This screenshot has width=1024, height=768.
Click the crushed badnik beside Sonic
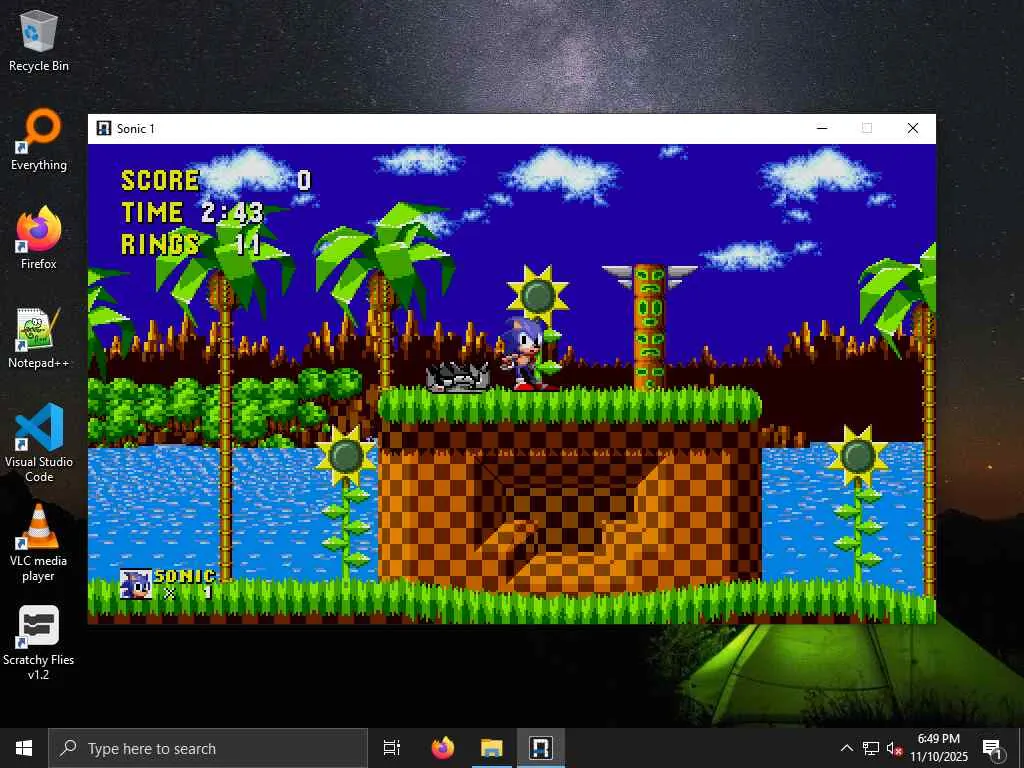coord(458,377)
